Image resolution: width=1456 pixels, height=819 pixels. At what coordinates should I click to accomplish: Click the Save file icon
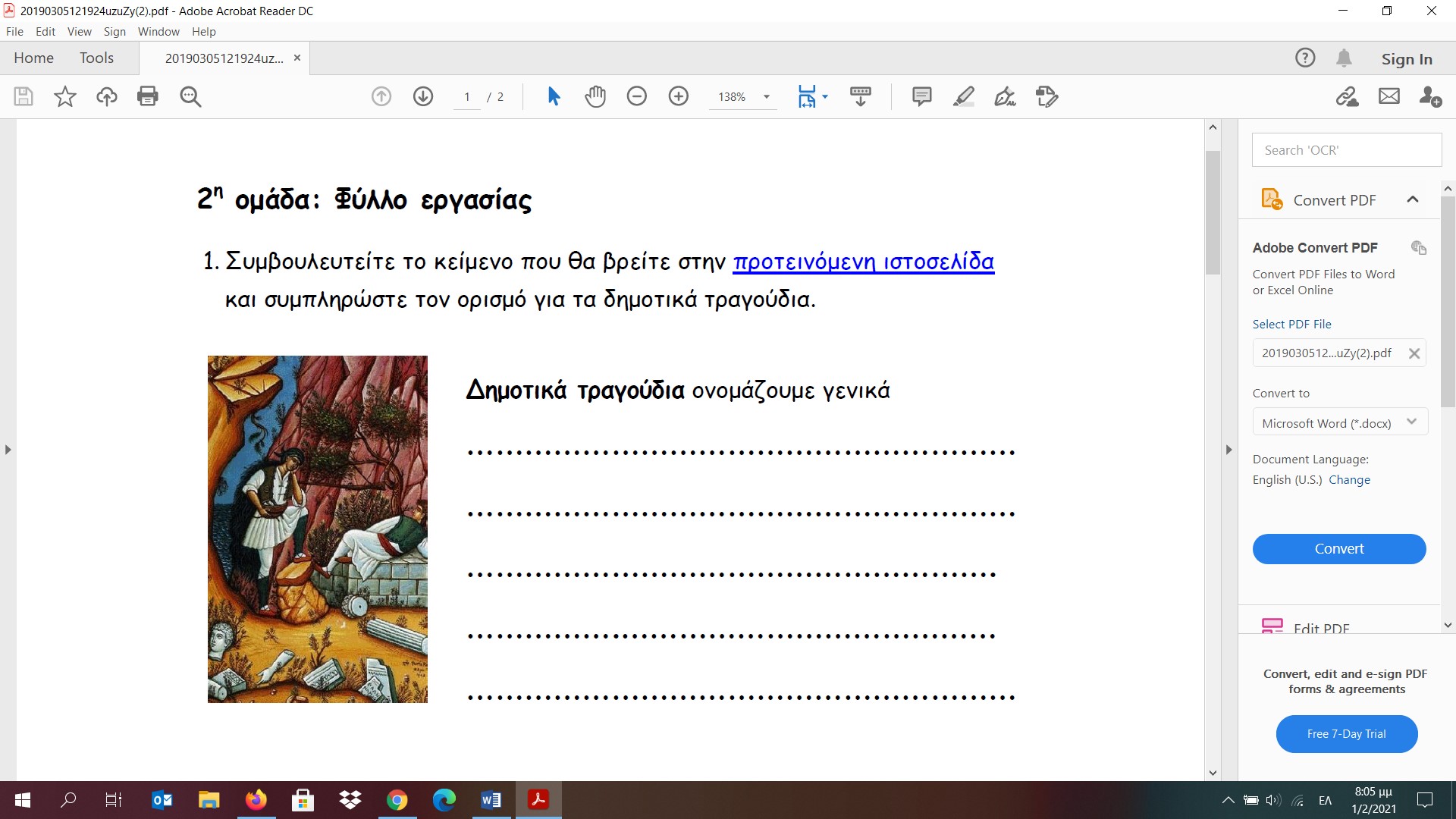tap(24, 96)
